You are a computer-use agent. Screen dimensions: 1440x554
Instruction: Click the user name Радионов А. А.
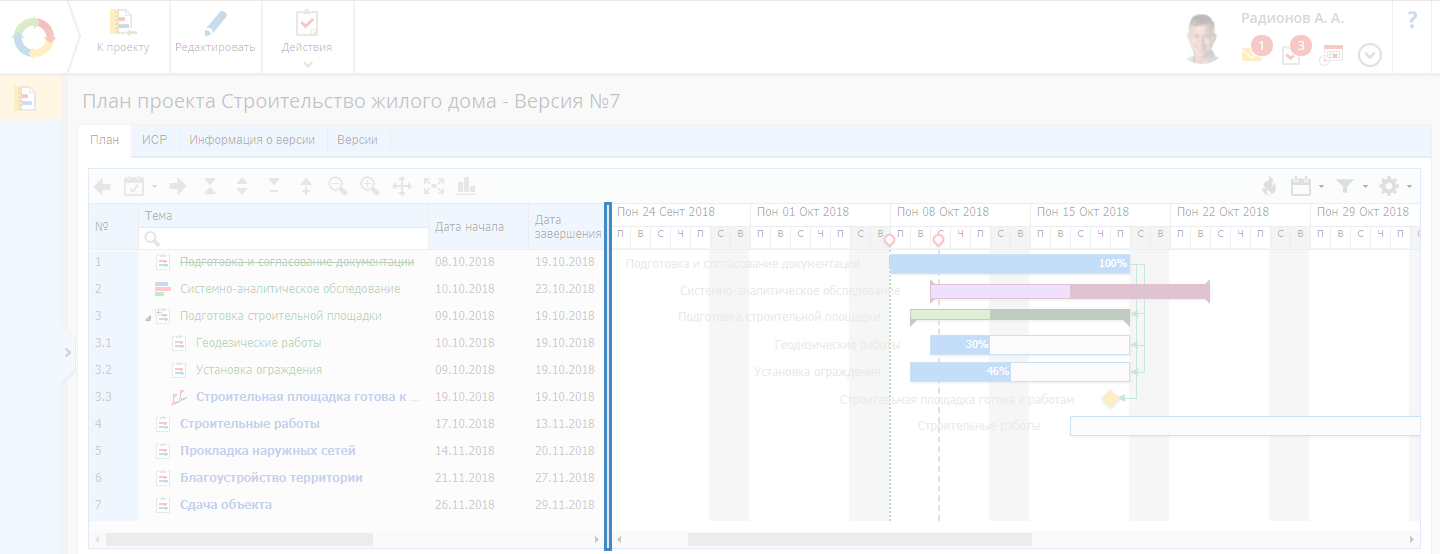tap(1292, 19)
